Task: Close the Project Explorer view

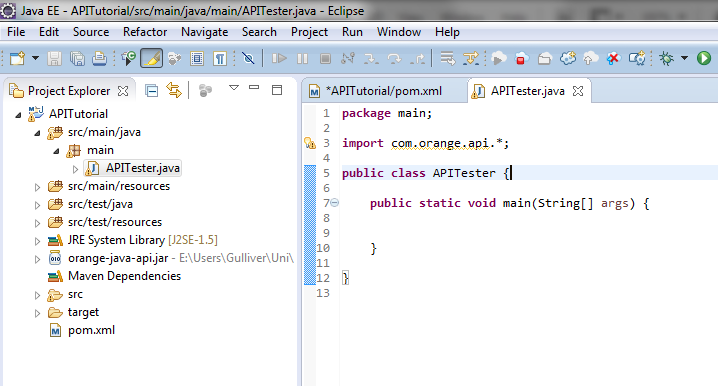Action: [x=123, y=91]
